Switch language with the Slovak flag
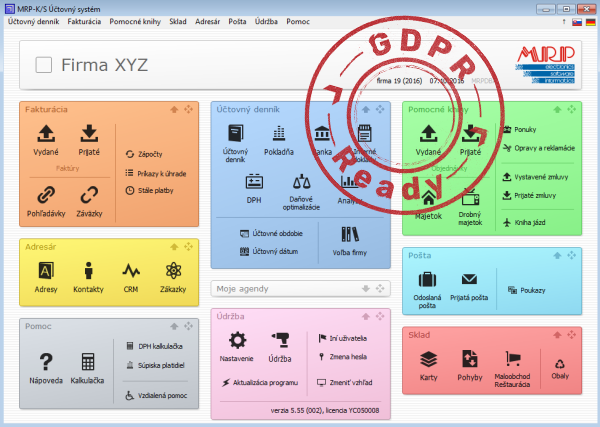Screen dimensions: 600x427 (577, 21)
